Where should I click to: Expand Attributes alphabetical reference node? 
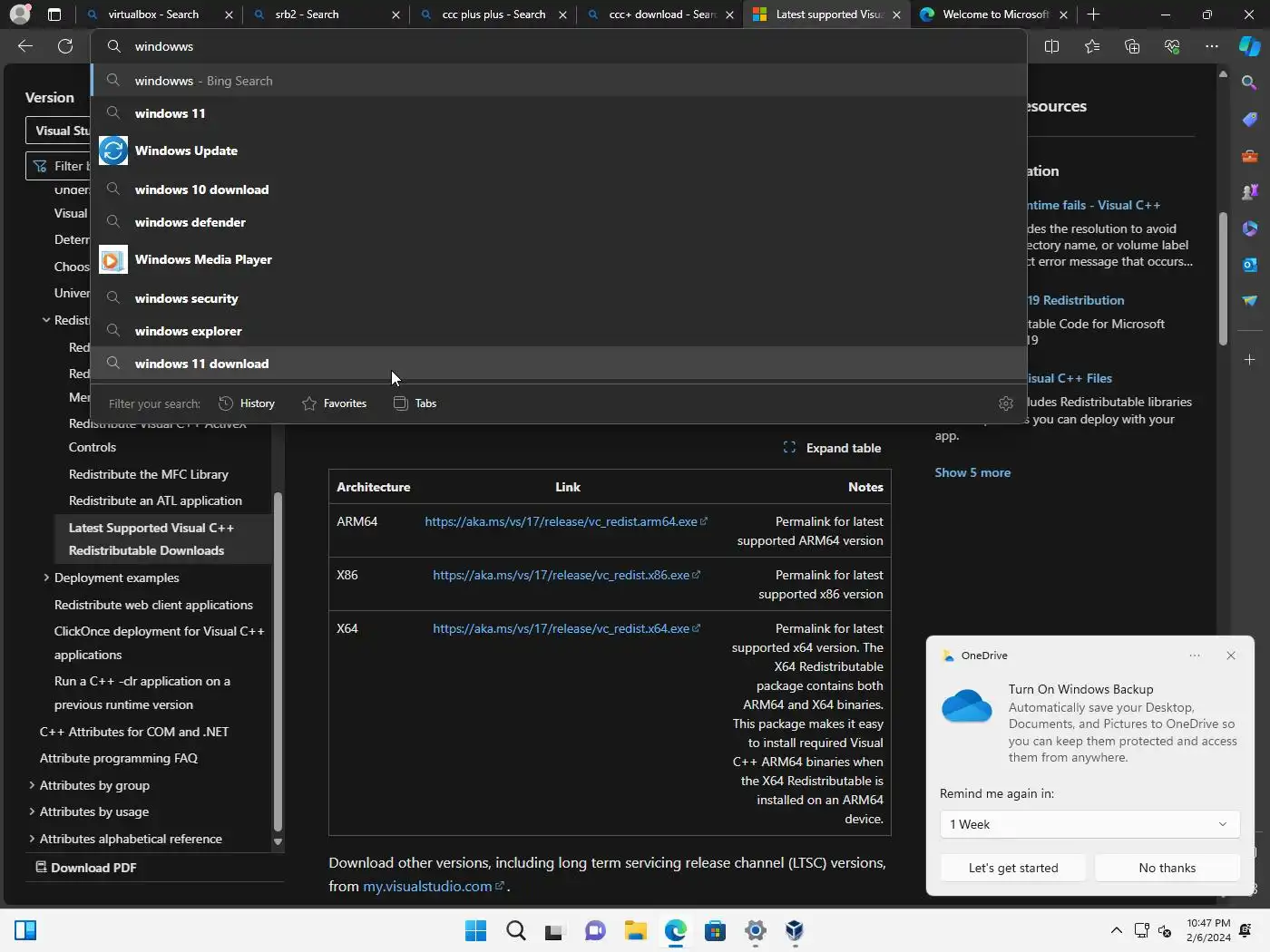tap(32, 839)
